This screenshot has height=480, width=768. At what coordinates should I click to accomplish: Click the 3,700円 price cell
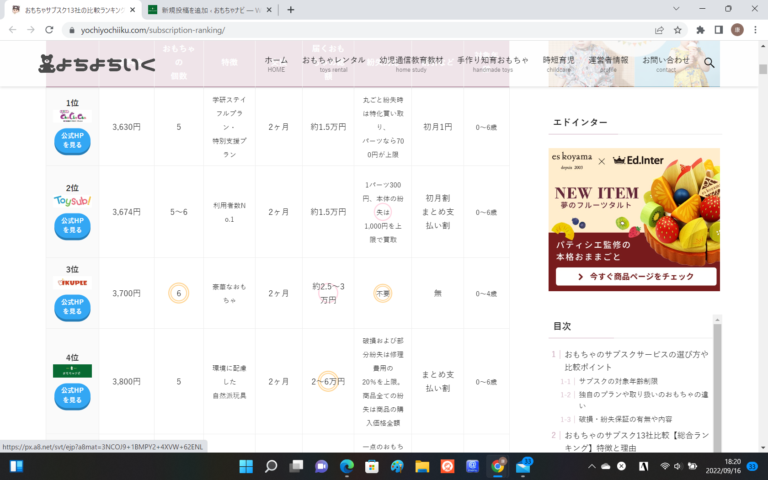pos(126,293)
